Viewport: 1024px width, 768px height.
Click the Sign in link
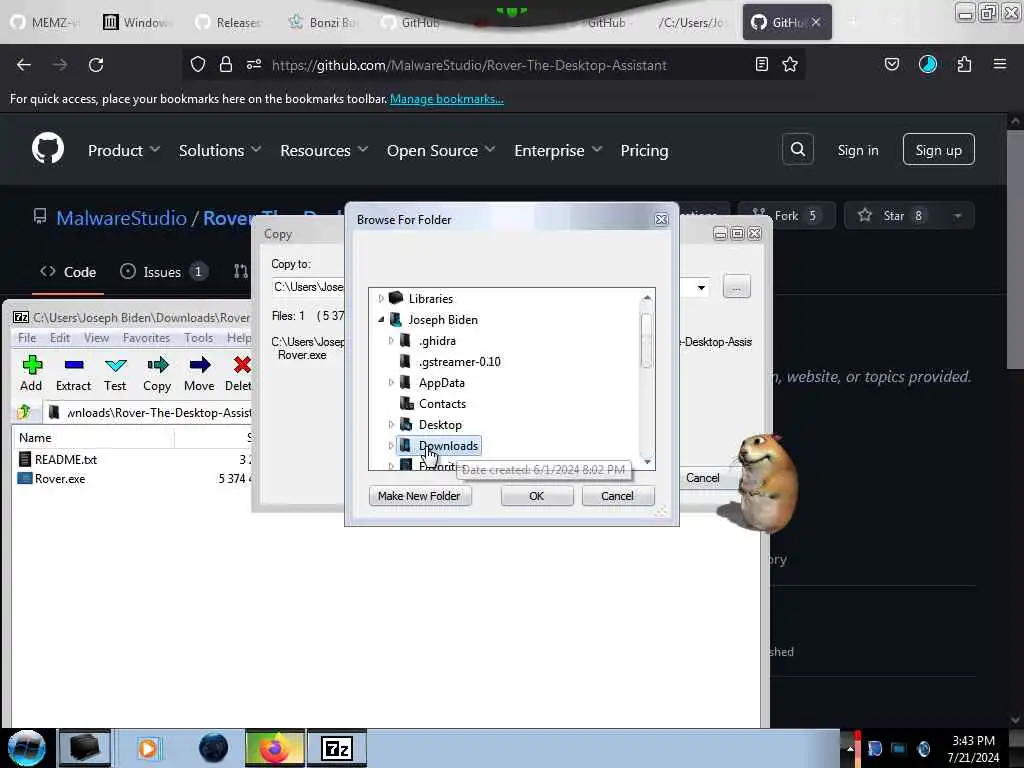(x=857, y=150)
